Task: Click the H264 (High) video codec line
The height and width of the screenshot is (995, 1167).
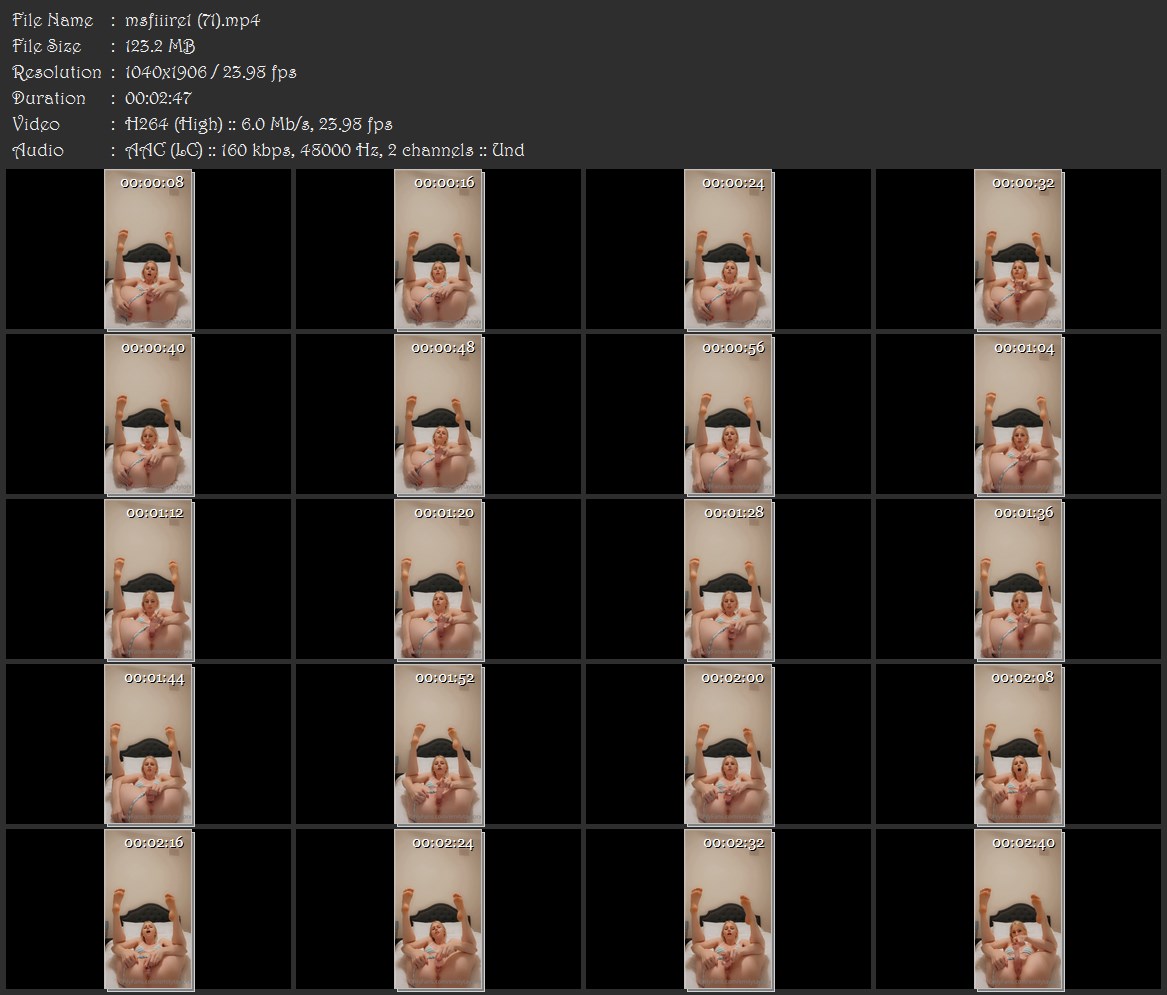Action: (x=259, y=124)
